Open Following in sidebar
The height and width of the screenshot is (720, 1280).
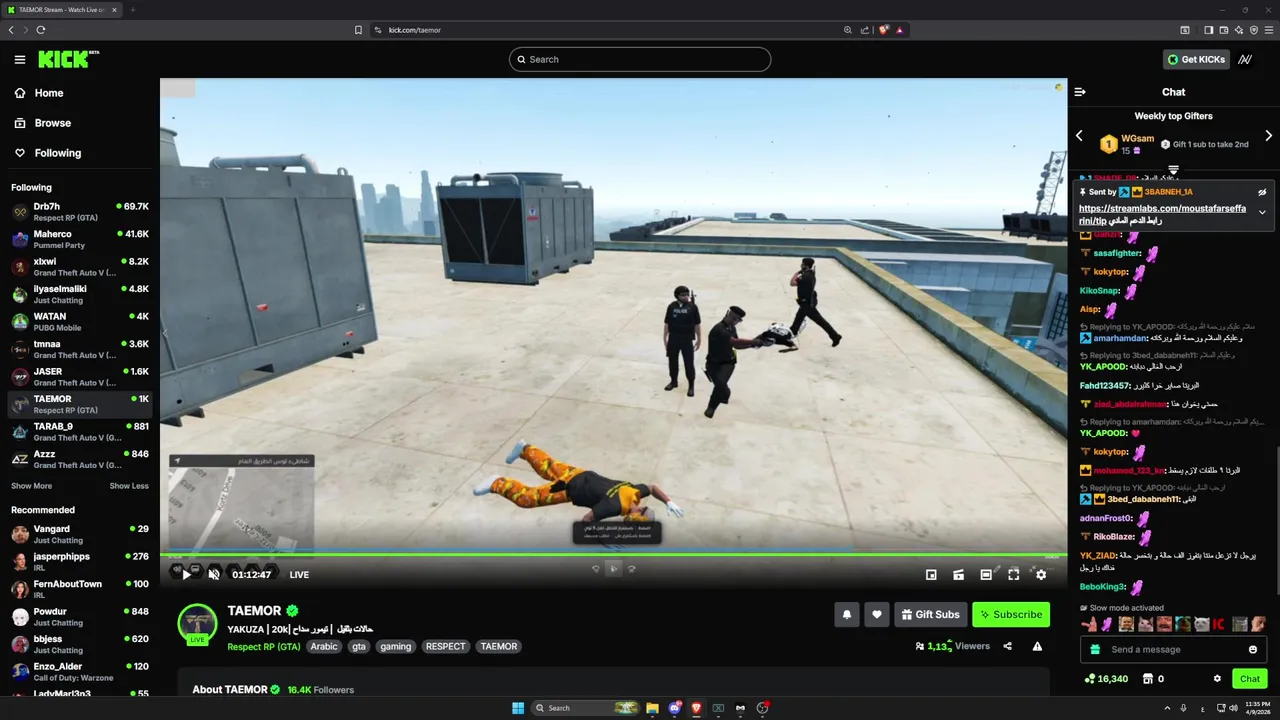58,153
